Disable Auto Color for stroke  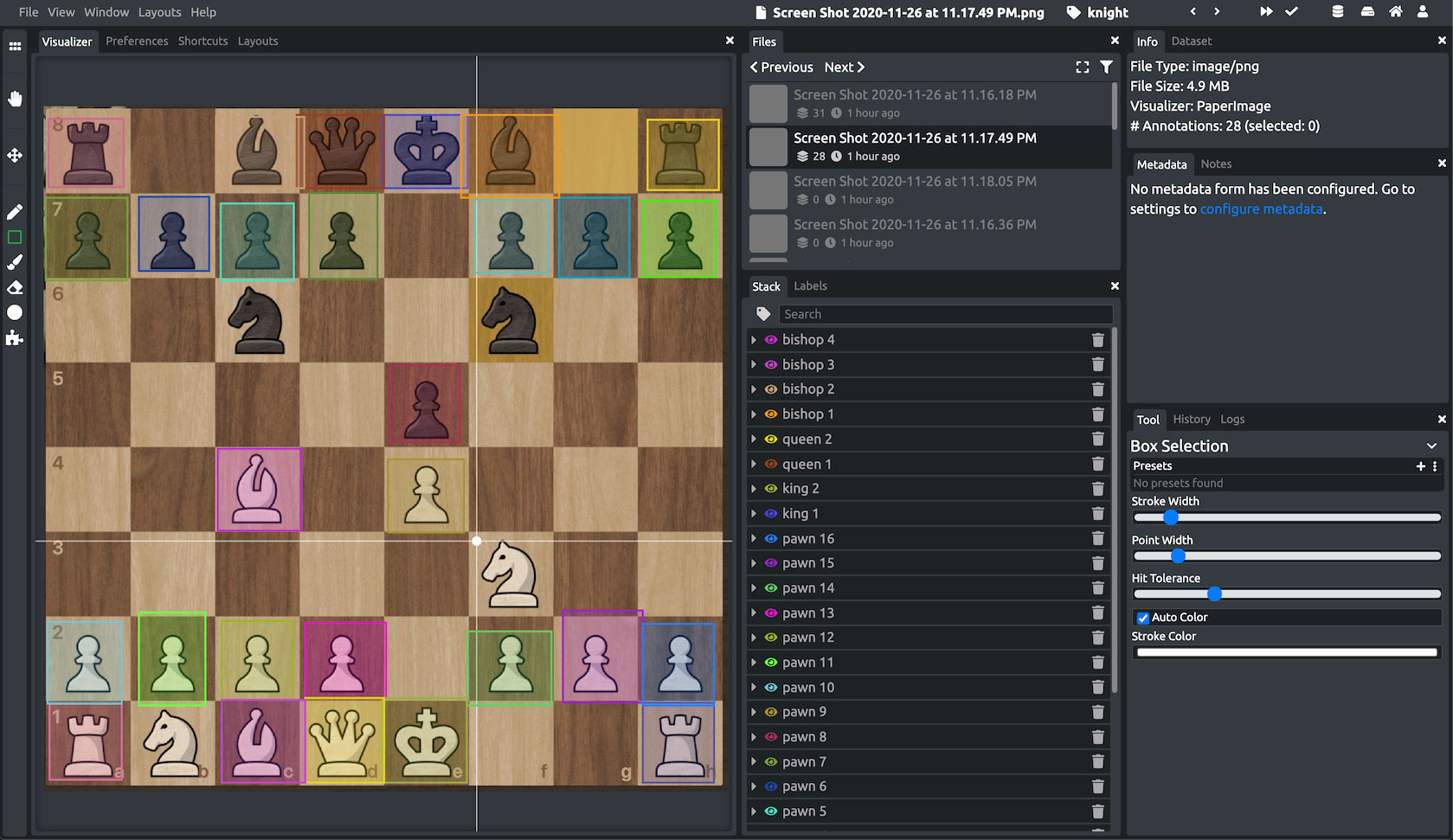(x=1142, y=617)
